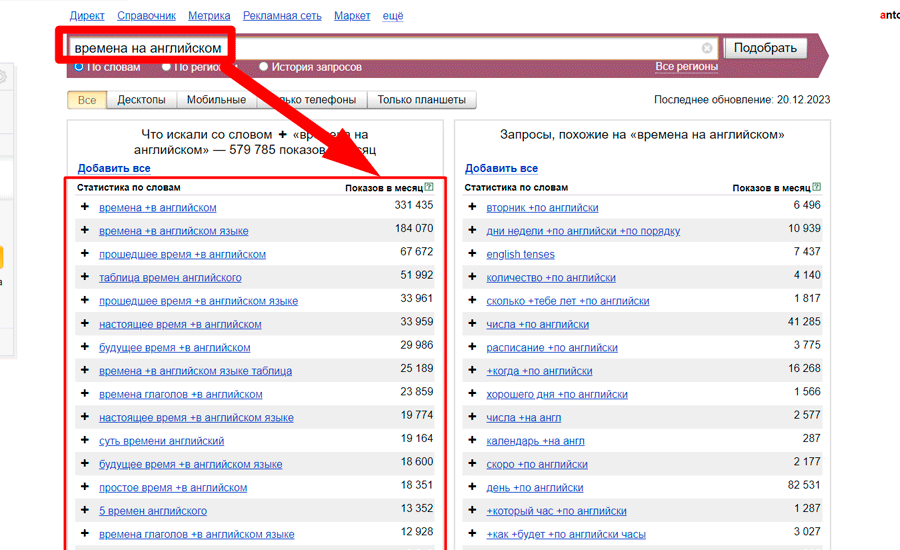
Task: Open '+как +будет +по английски часы' link
Action: pos(566,534)
